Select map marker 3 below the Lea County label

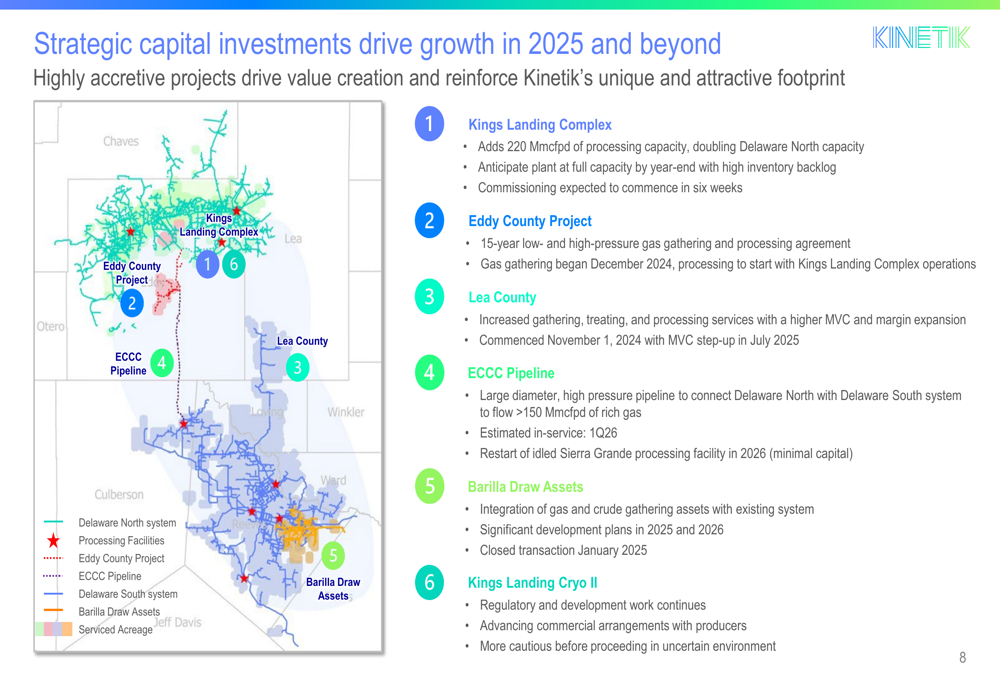297,368
